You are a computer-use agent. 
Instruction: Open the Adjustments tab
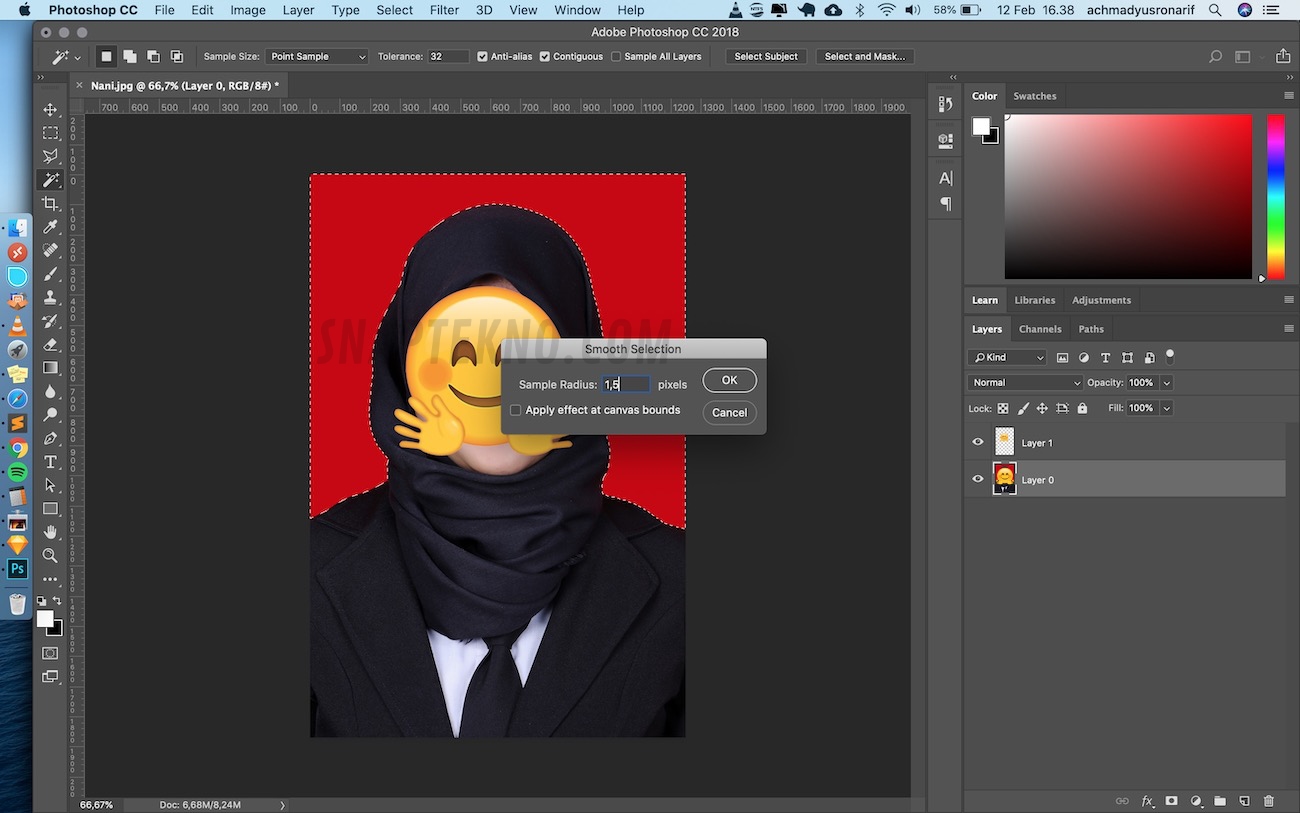[x=1101, y=300]
